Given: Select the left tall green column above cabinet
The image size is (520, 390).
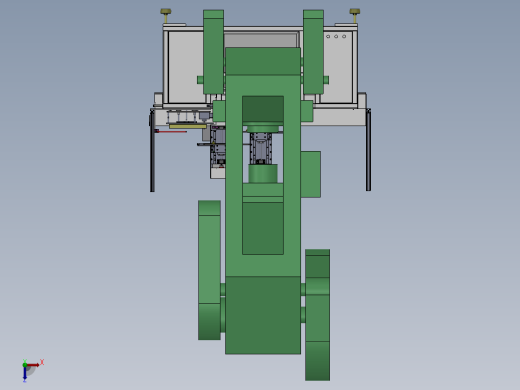Looking at the screenshot, I should [x=213, y=52].
